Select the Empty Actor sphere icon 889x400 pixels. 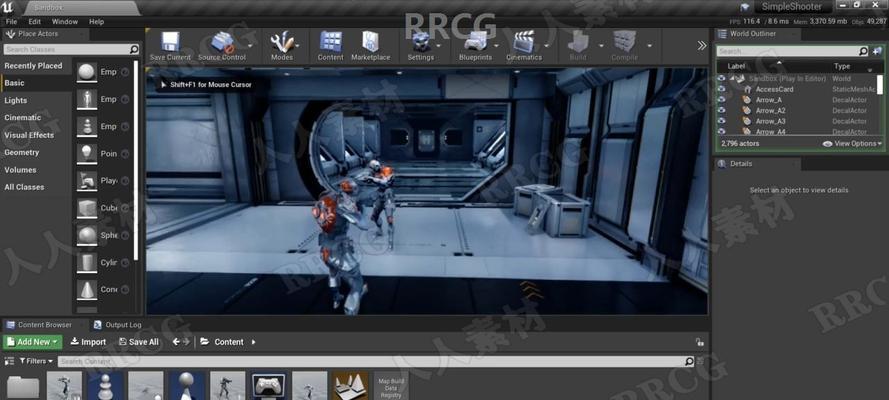[x=87, y=72]
